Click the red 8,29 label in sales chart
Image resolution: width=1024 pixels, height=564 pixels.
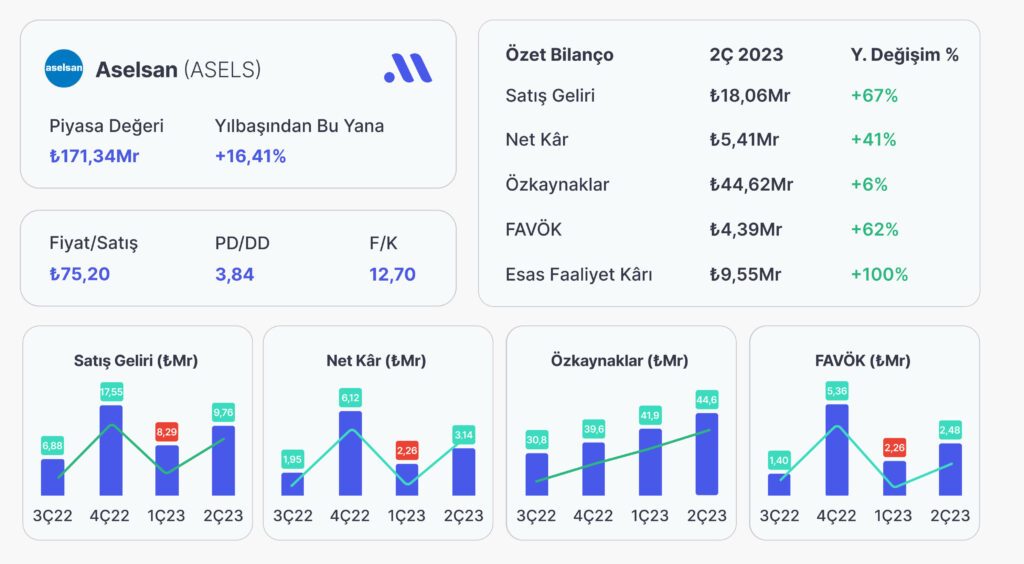[167, 432]
